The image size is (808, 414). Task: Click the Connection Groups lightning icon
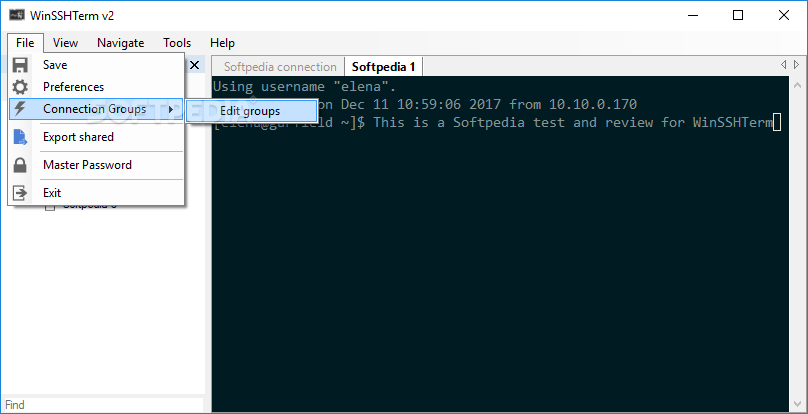pyautogui.click(x=20, y=109)
